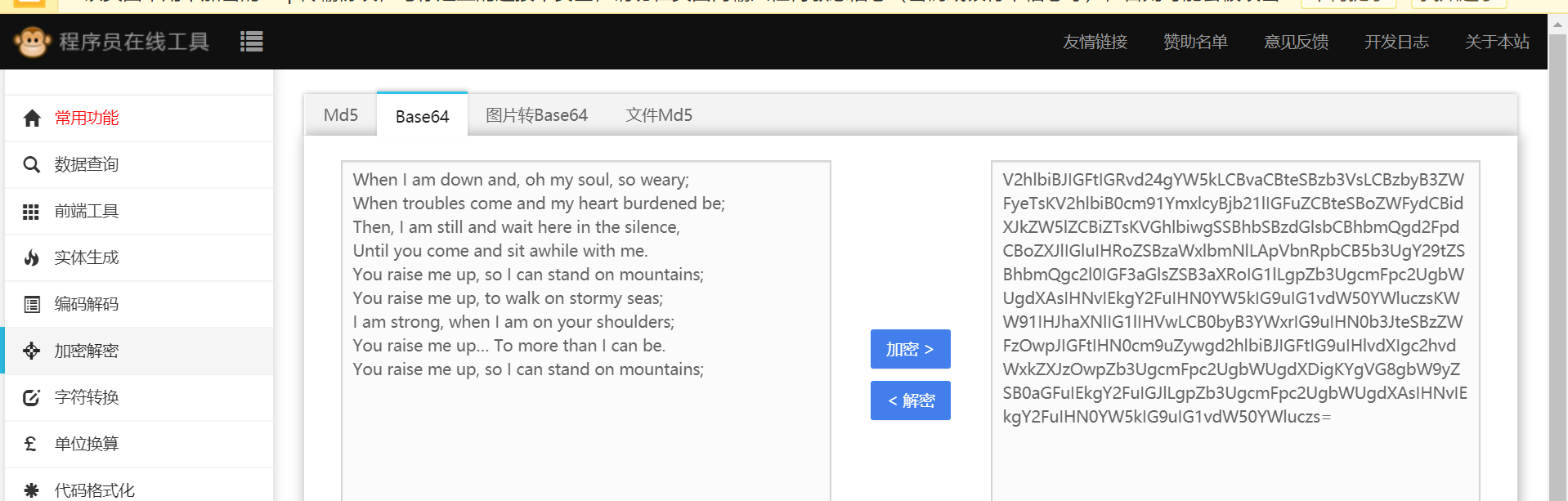The image size is (1568, 501).
Task: Select the 文件Md5 tab
Action: [x=659, y=115]
